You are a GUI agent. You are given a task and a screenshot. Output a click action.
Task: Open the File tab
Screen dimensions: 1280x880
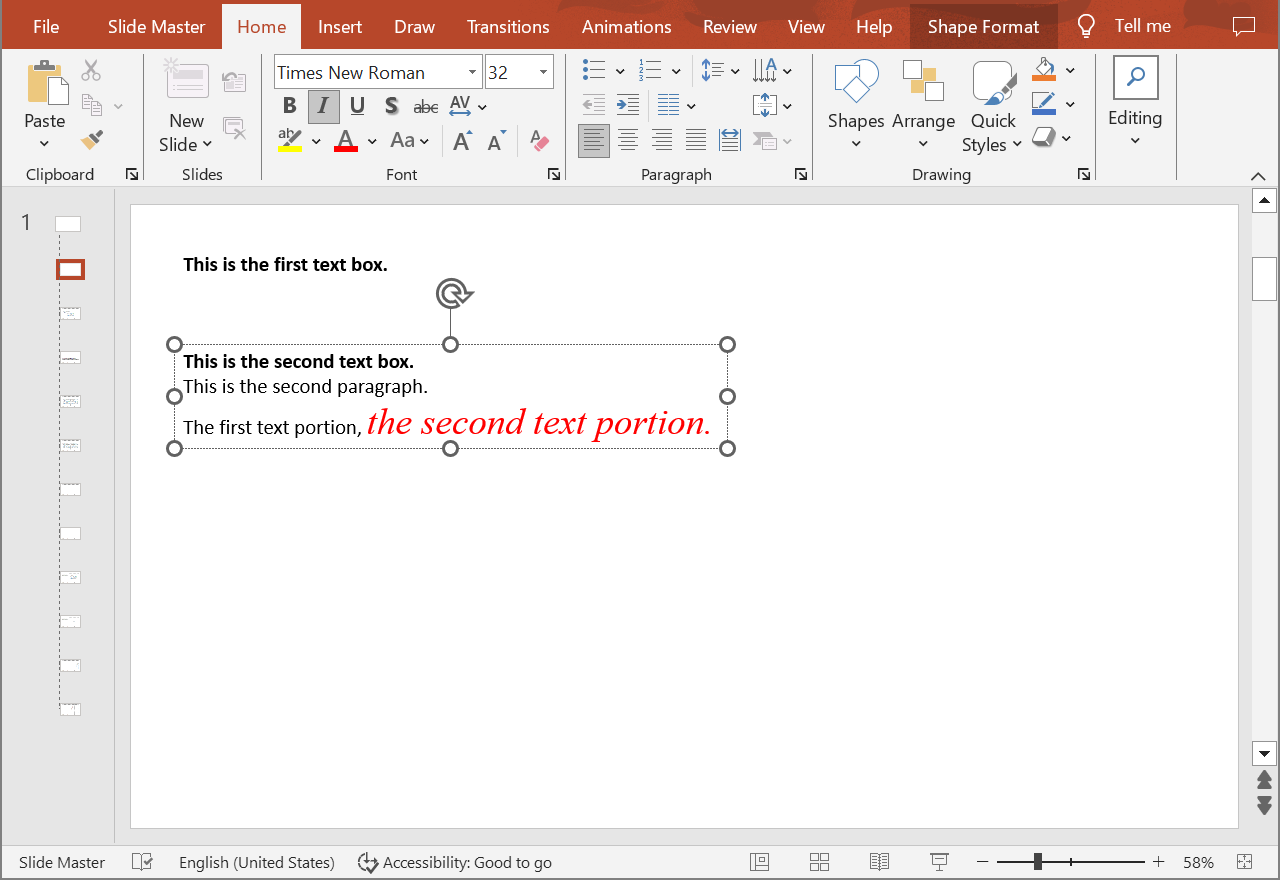tap(46, 27)
